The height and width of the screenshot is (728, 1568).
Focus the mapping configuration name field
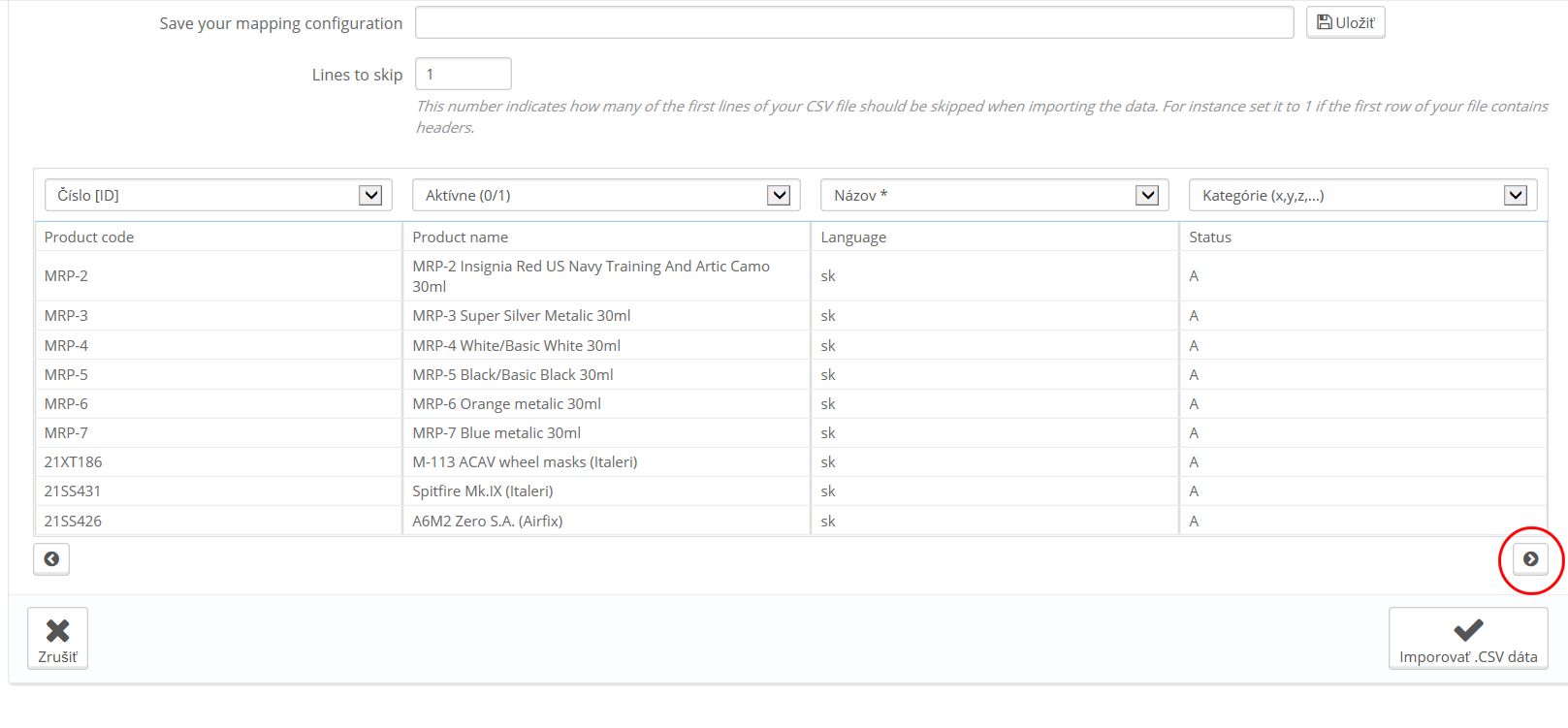tap(853, 22)
